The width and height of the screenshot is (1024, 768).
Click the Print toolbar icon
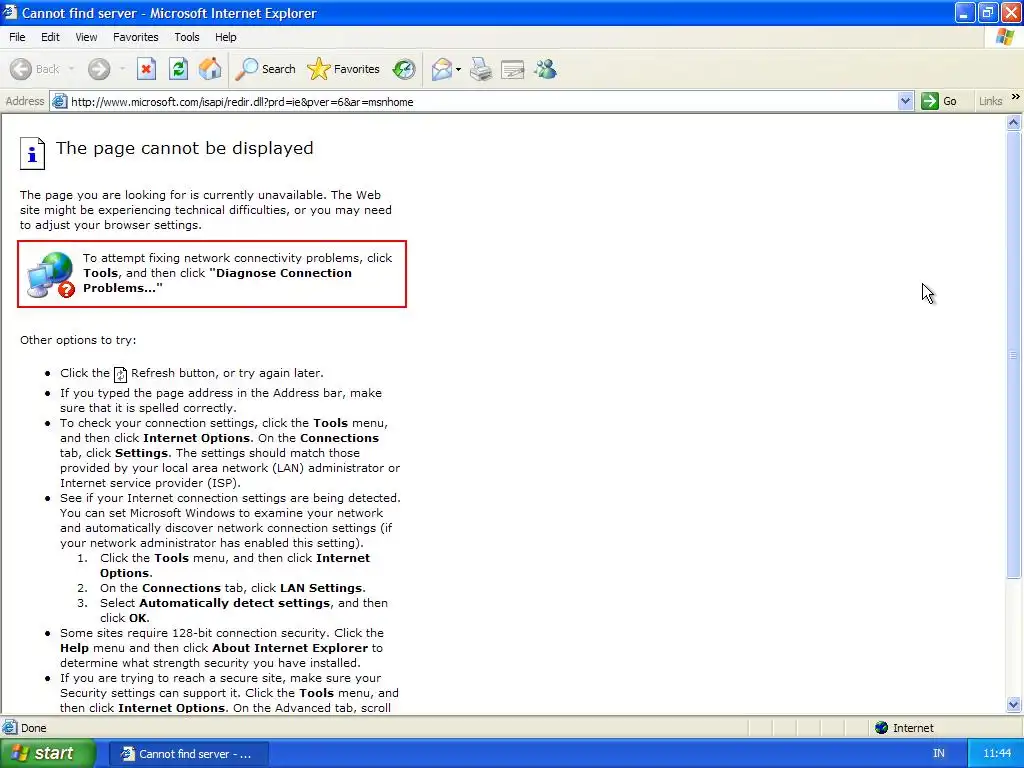pos(481,69)
